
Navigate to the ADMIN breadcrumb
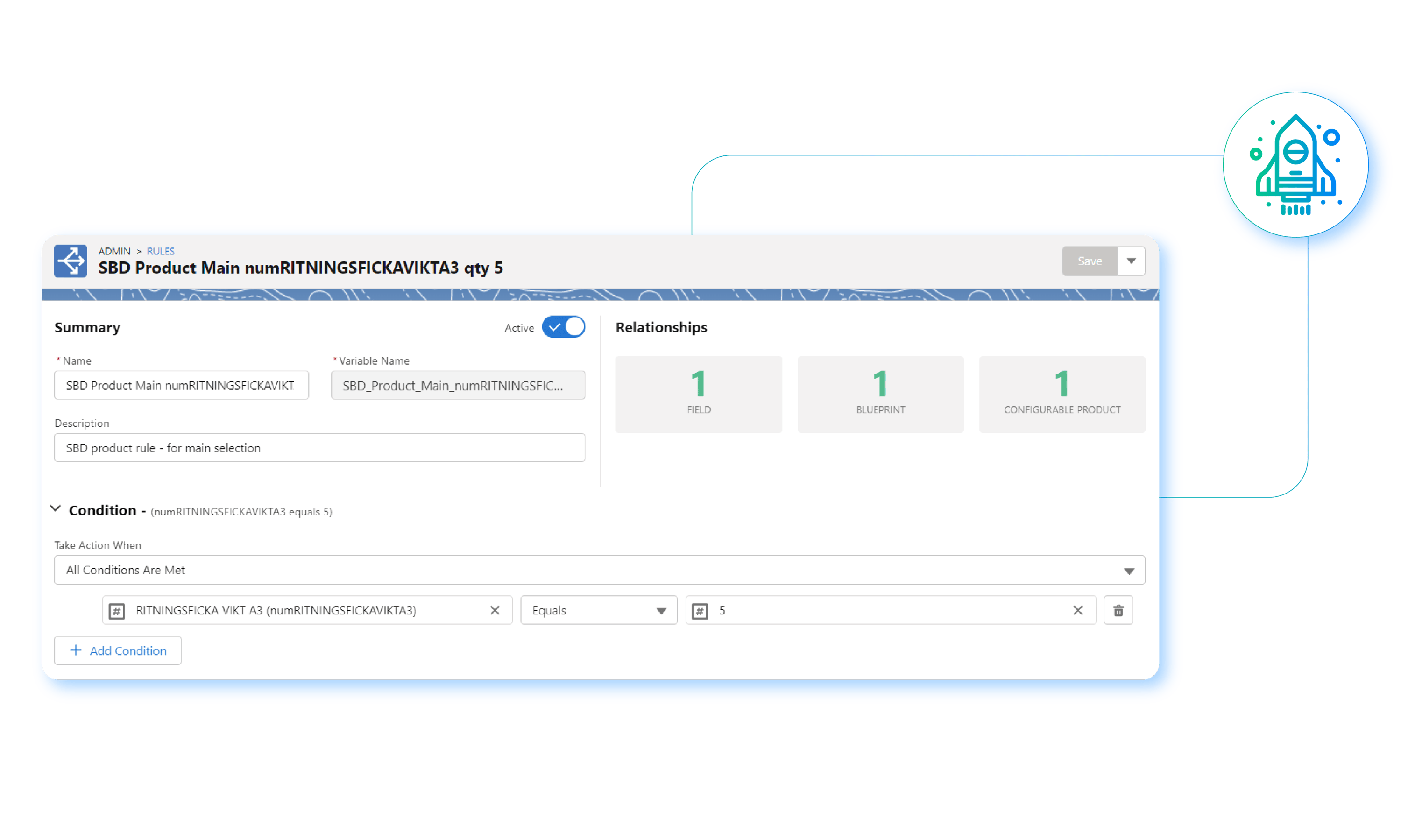pyautogui.click(x=115, y=251)
